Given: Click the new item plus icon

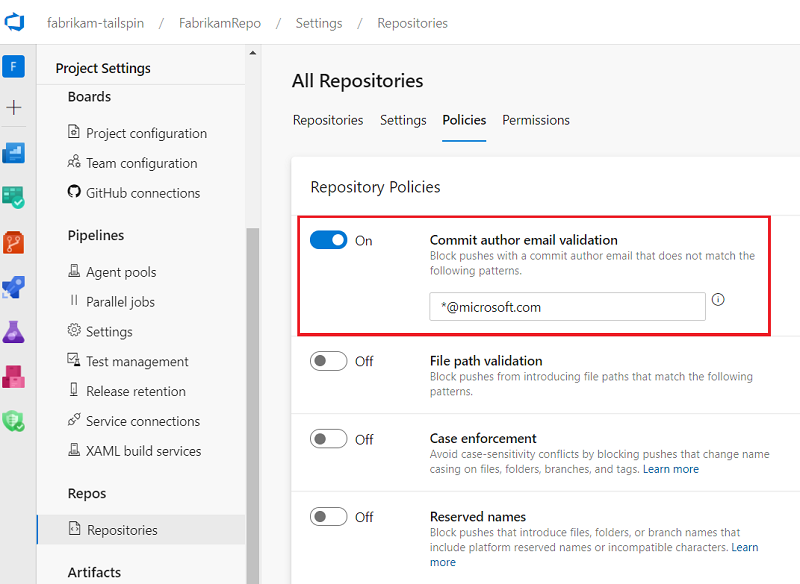Looking at the screenshot, I should point(14,107).
